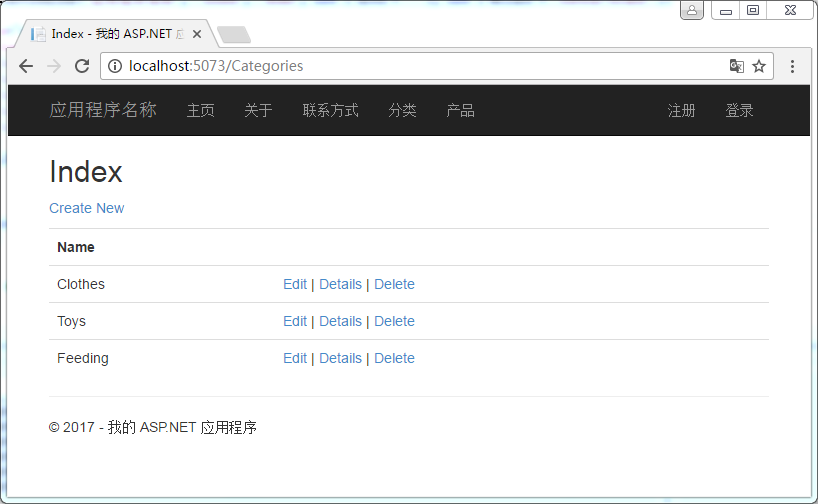
Task: Edit the Clothes category
Action: pyautogui.click(x=295, y=284)
